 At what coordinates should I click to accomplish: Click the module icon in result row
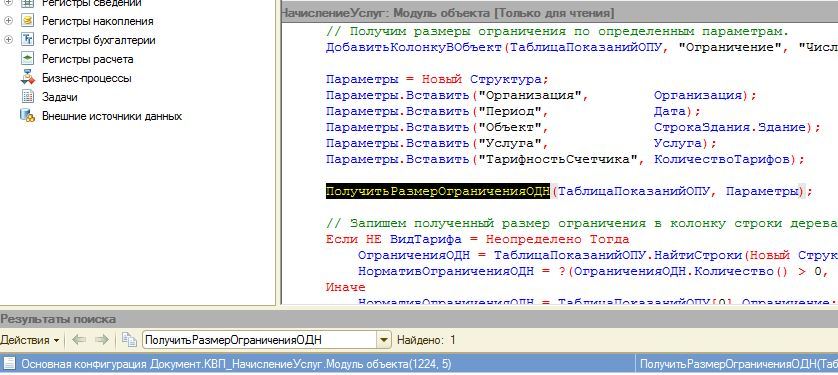click(x=9, y=364)
